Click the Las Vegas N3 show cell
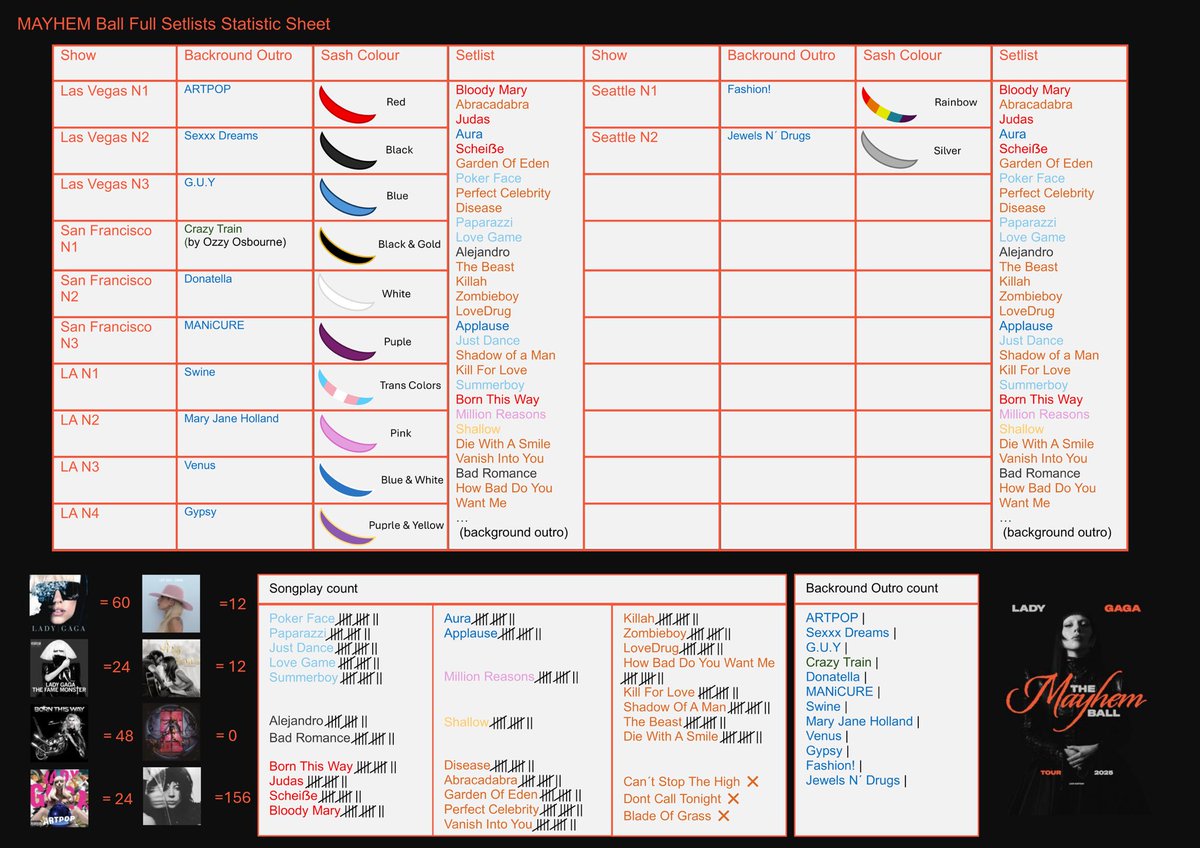This screenshot has width=1200, height=848. (115, 197)
